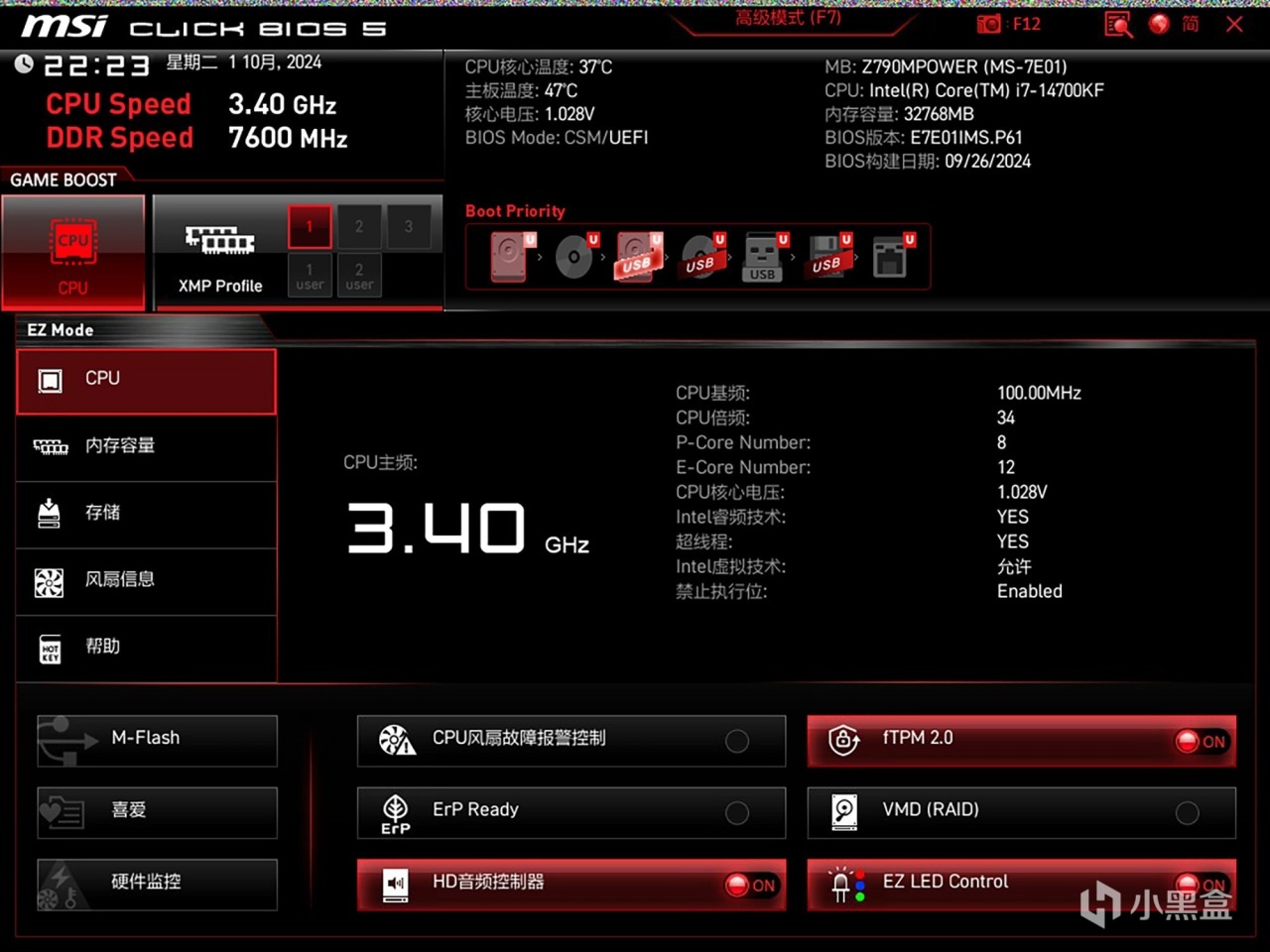This screenshot has height=952, width=1270.
Task: Toggle the VMD (RAID) switch
Action: (x=1187, y=813)
